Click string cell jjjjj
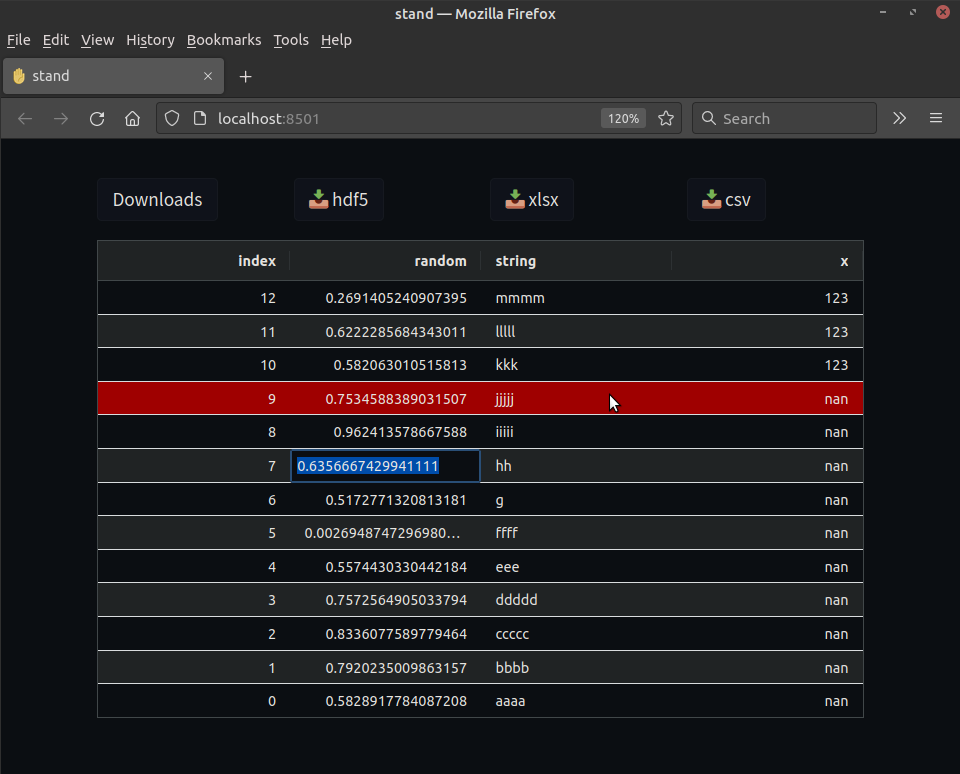The height and width of the screenshot is (774, 960). pos(576,399)
